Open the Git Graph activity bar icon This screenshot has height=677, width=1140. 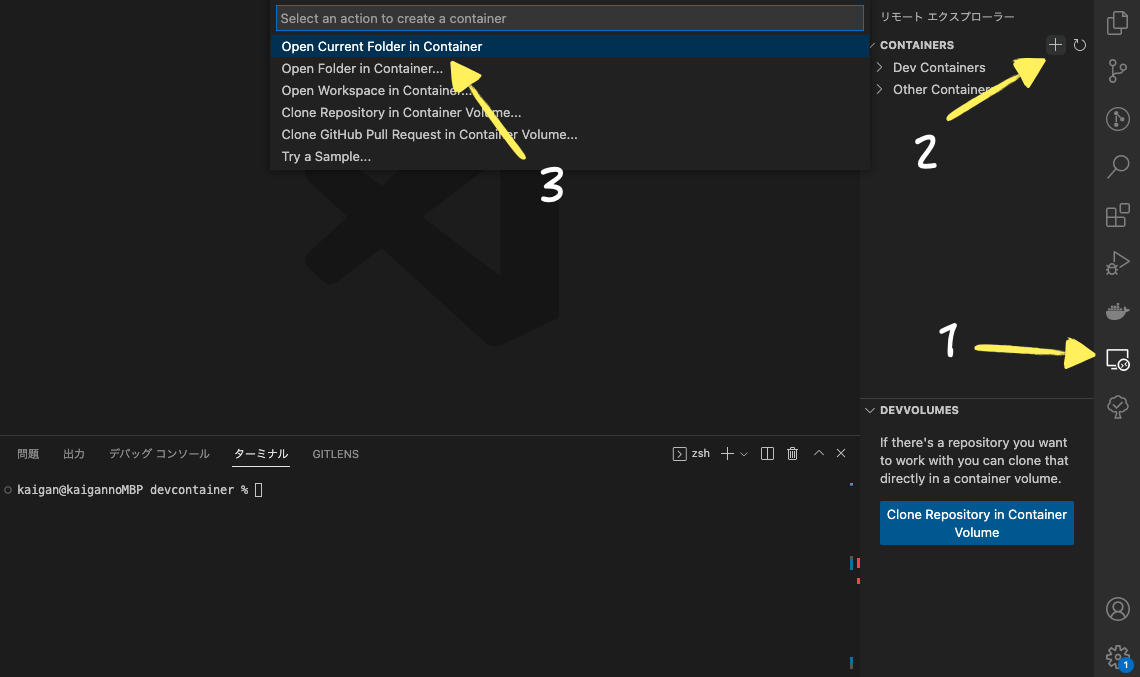point(1117,119)
